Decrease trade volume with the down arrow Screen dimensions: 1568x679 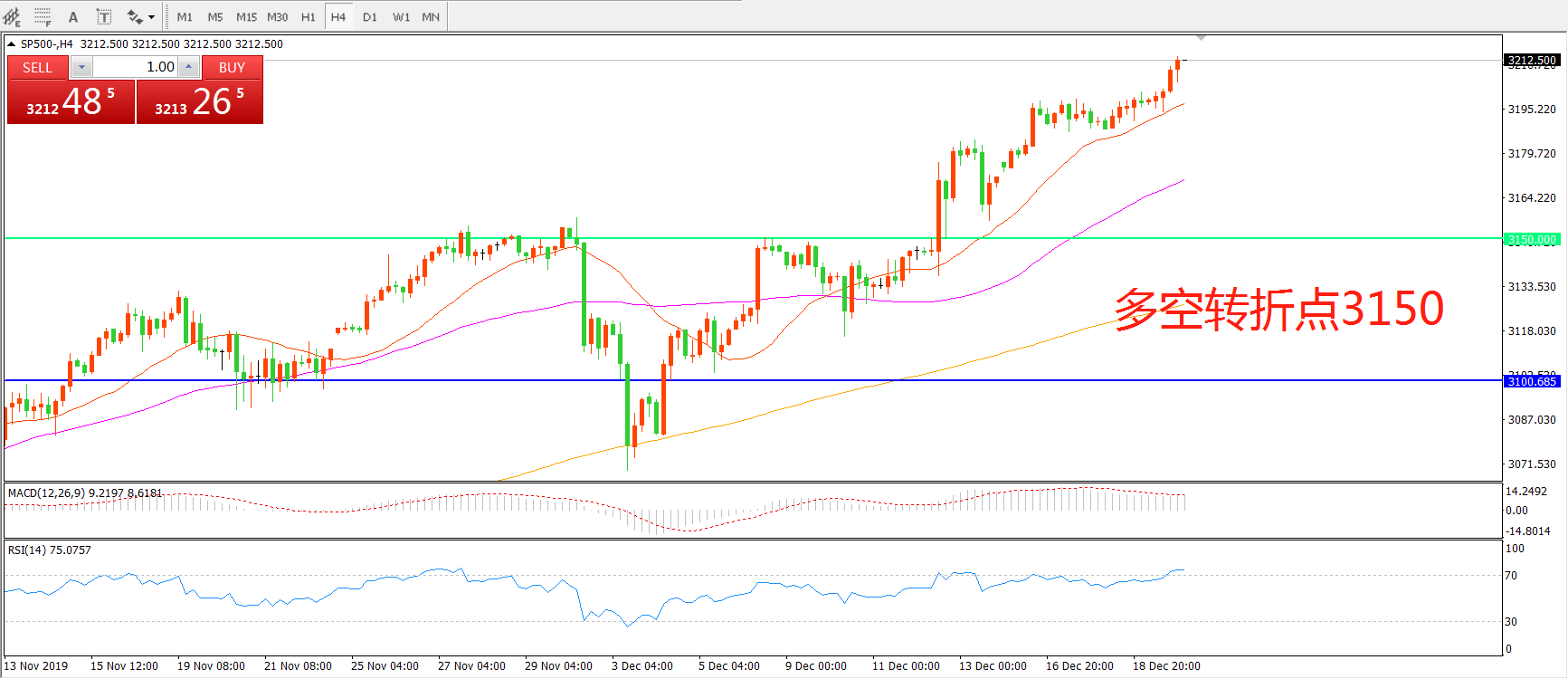[81, 67]
